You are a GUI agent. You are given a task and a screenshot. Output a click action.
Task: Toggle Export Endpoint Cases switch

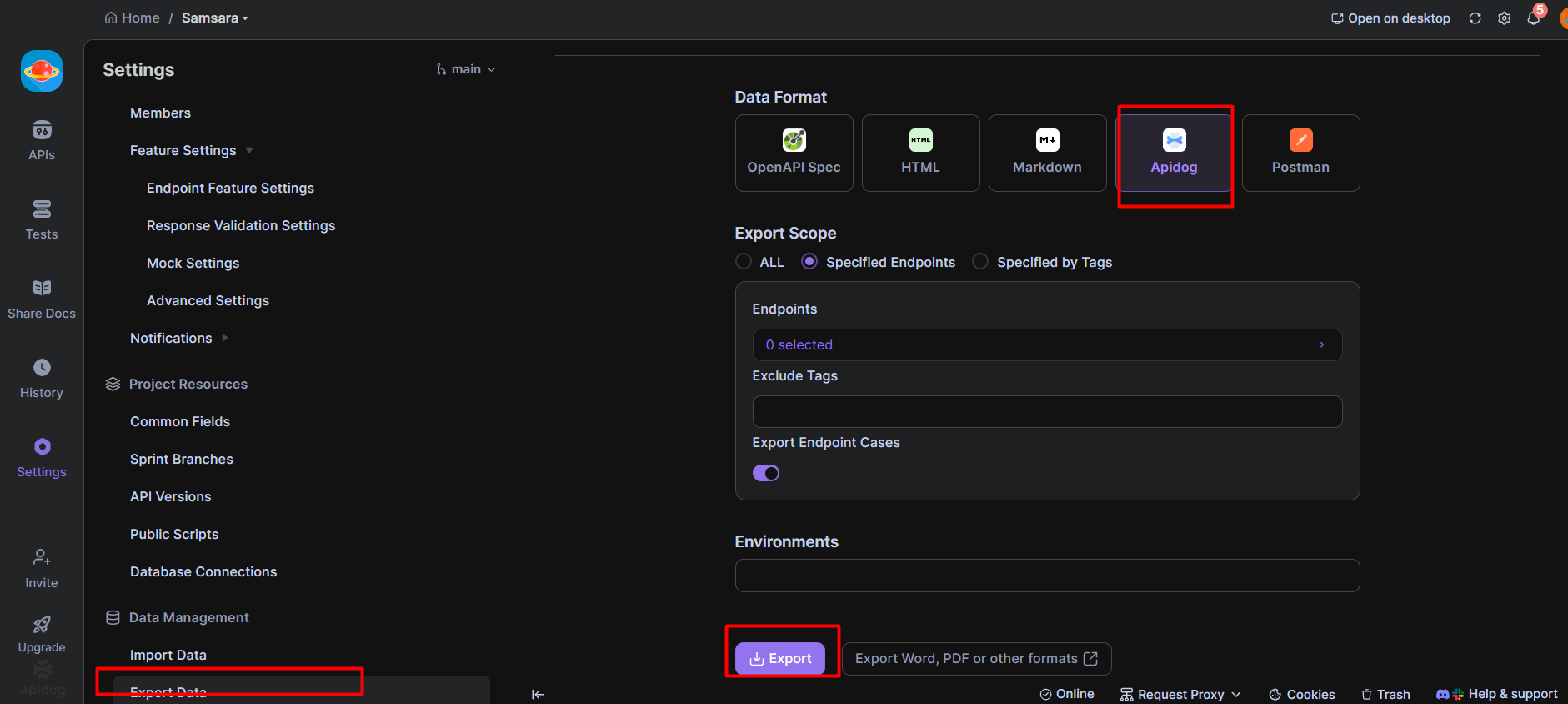click(766, 473)
